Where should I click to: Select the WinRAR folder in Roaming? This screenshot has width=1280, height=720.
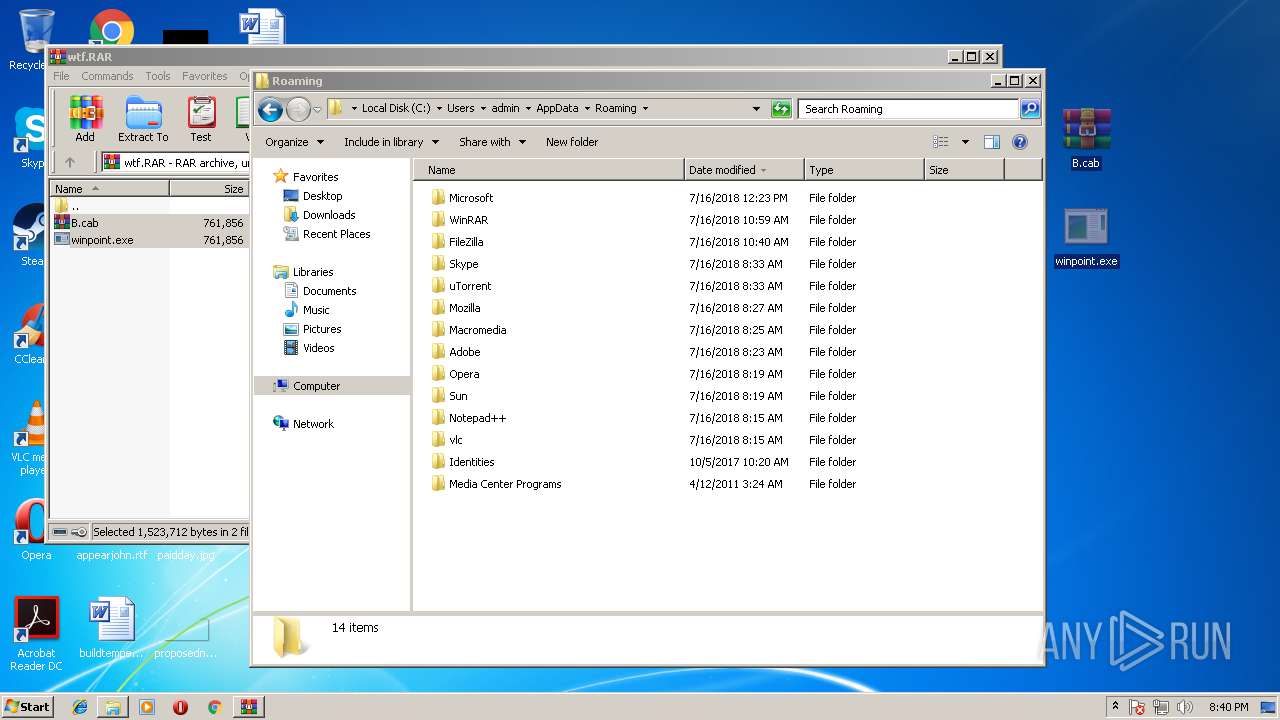tap(468, 220)
